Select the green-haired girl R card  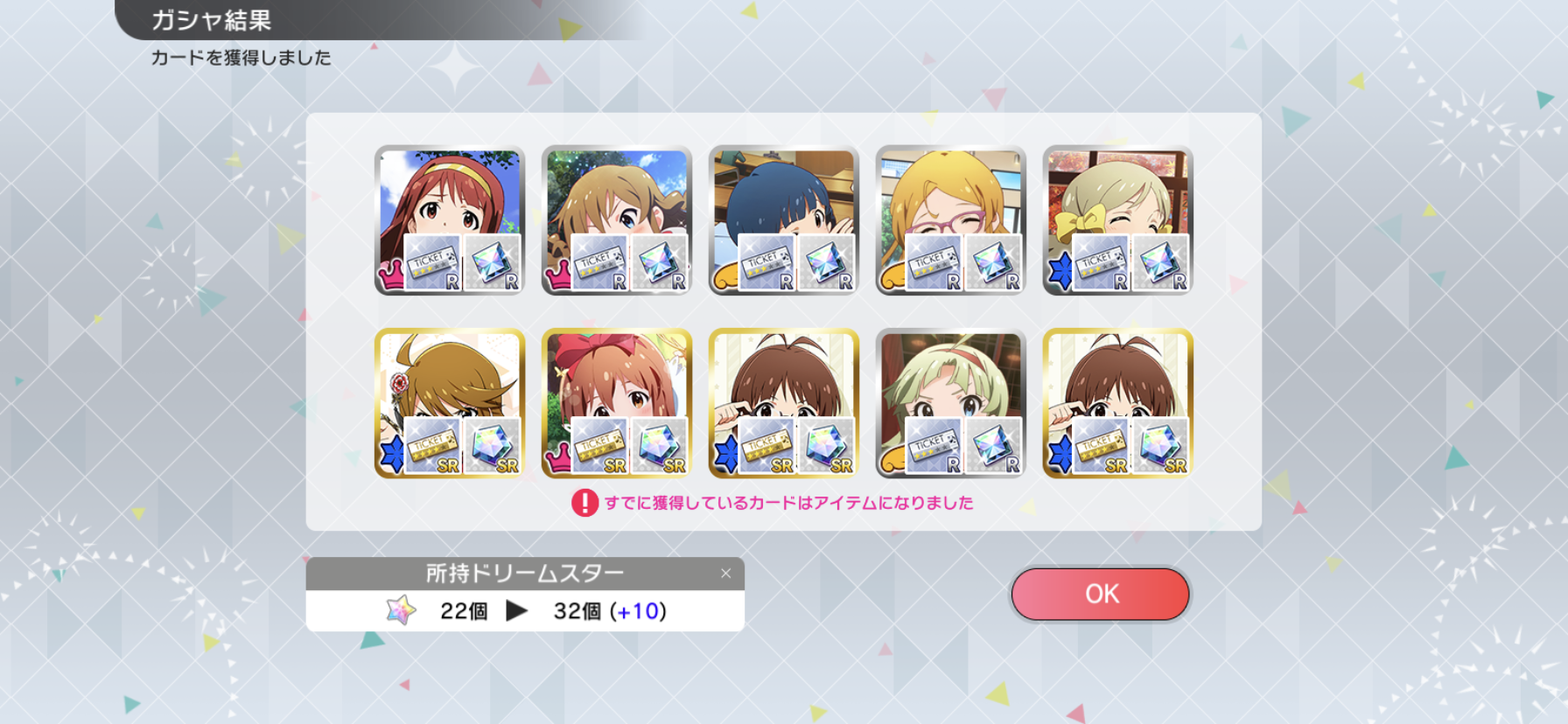click(951, 403)
